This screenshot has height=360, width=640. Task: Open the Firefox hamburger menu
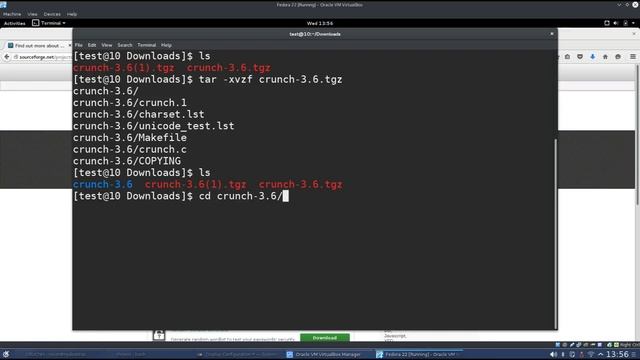tap(633, 57)
